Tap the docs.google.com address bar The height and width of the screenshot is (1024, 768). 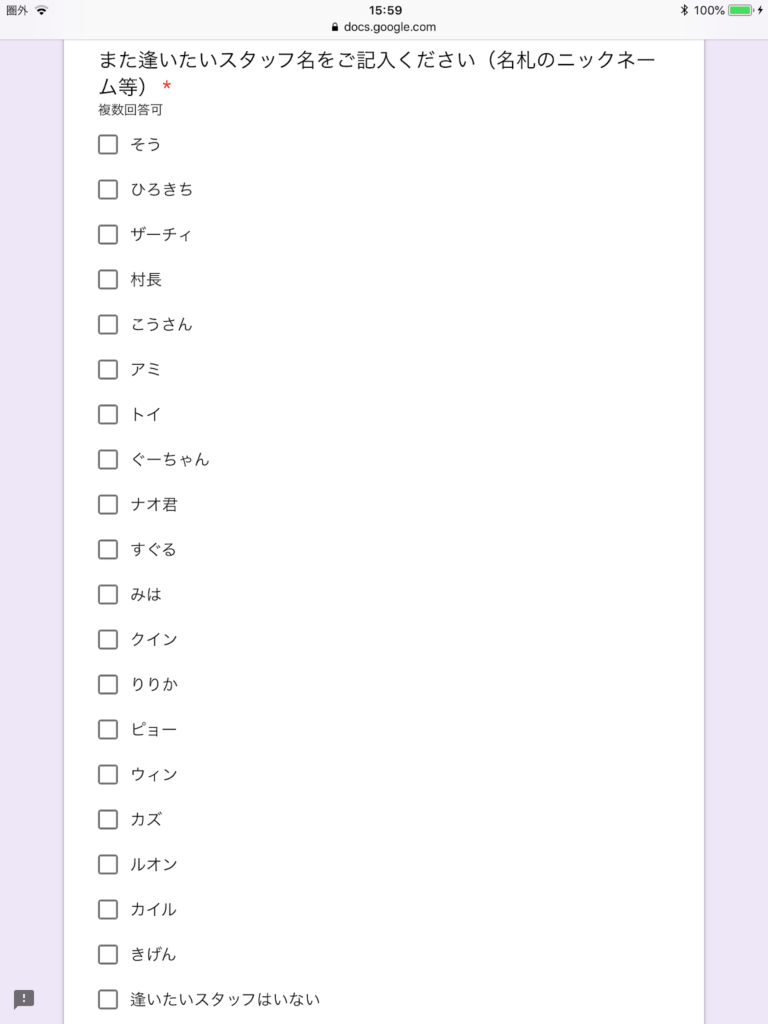point(384,28)
